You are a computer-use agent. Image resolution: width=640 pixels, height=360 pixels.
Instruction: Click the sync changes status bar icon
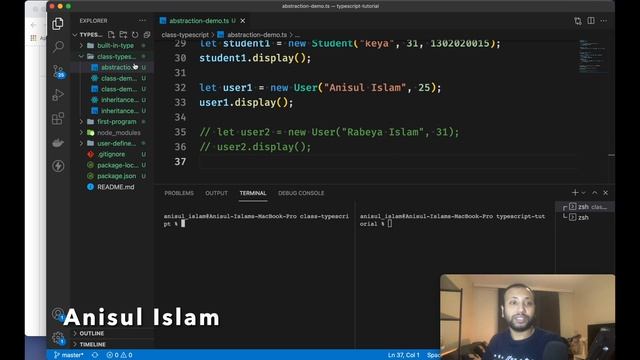[x=95, y=355]
